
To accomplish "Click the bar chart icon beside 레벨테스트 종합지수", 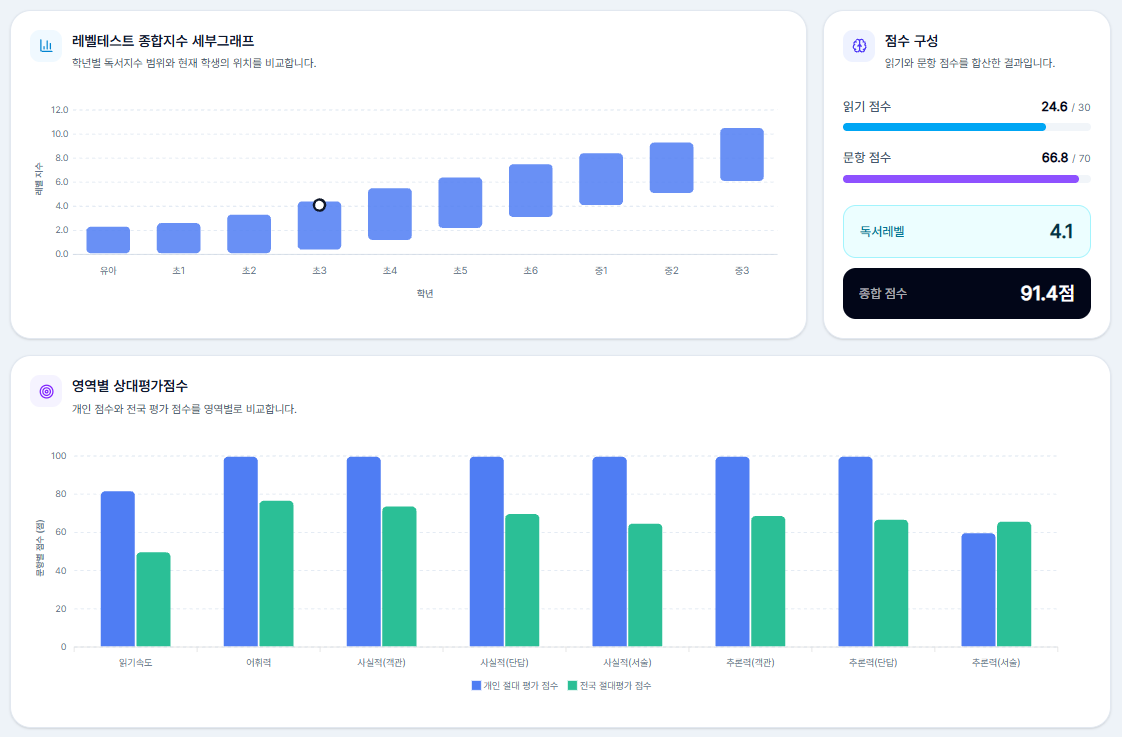I will [x=46, y=46].
